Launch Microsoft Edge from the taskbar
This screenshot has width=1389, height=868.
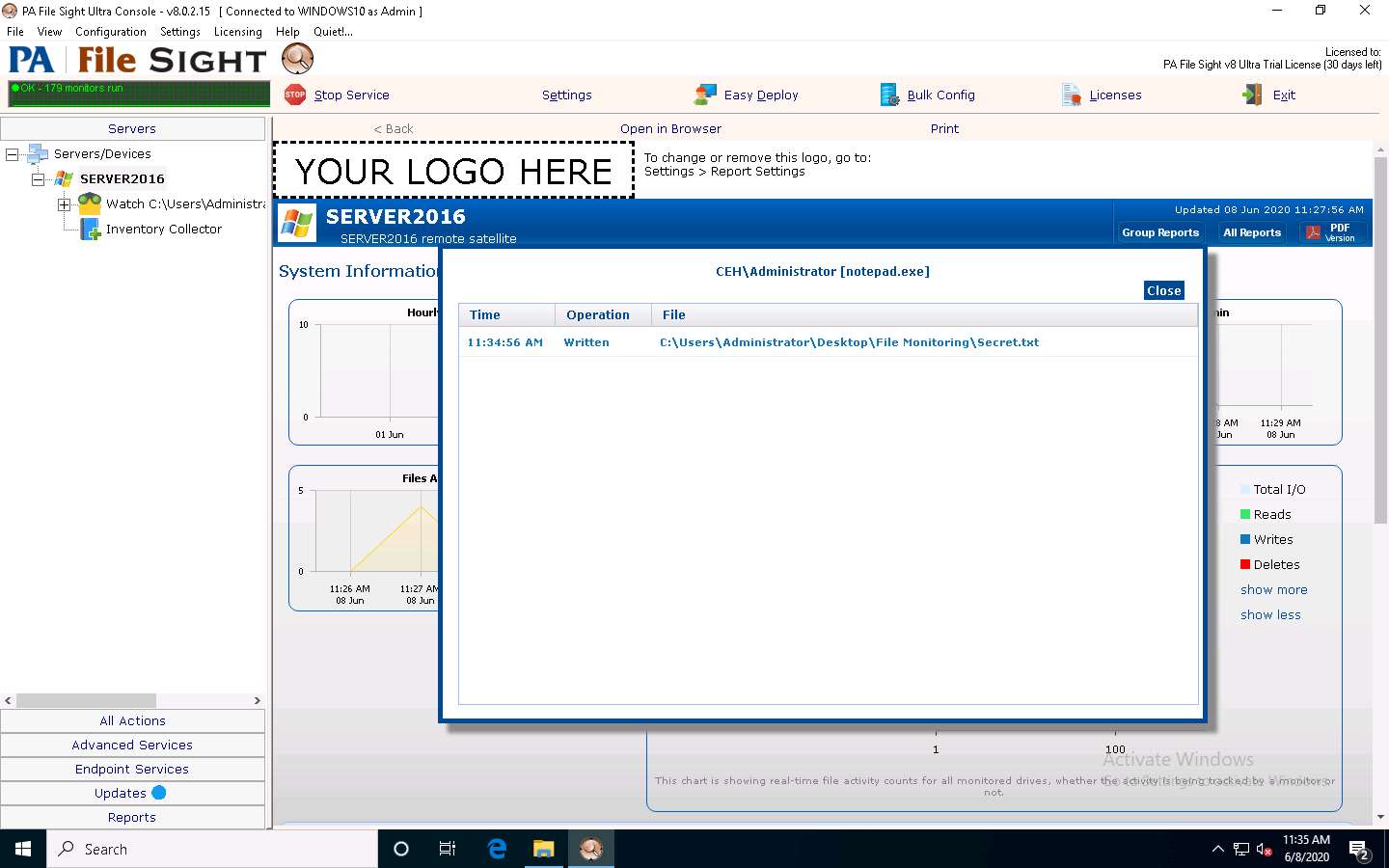point(497,849)
